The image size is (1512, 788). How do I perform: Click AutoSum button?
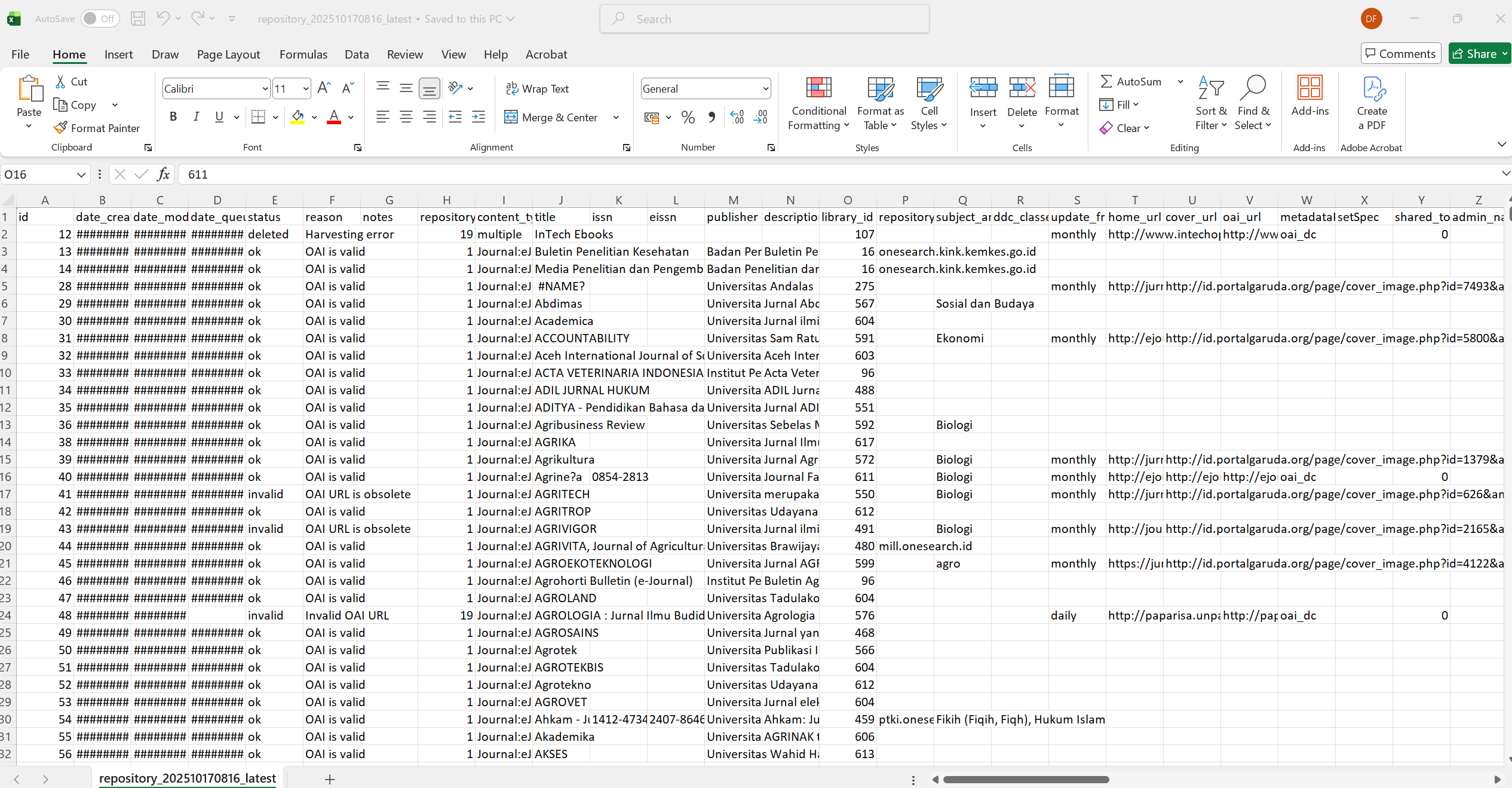(1131, 81)
